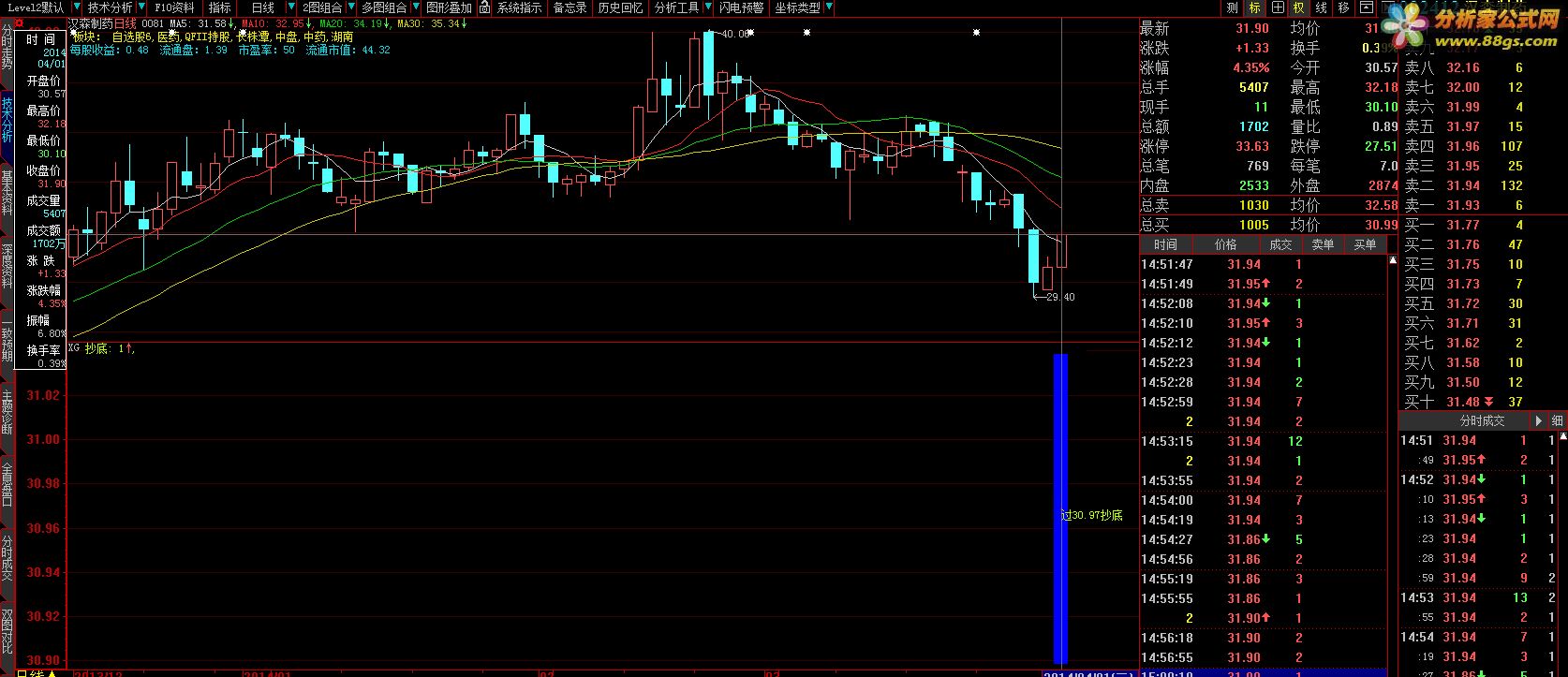
Task: Click the 卖单 column header
Action: tap(1323, 244)
